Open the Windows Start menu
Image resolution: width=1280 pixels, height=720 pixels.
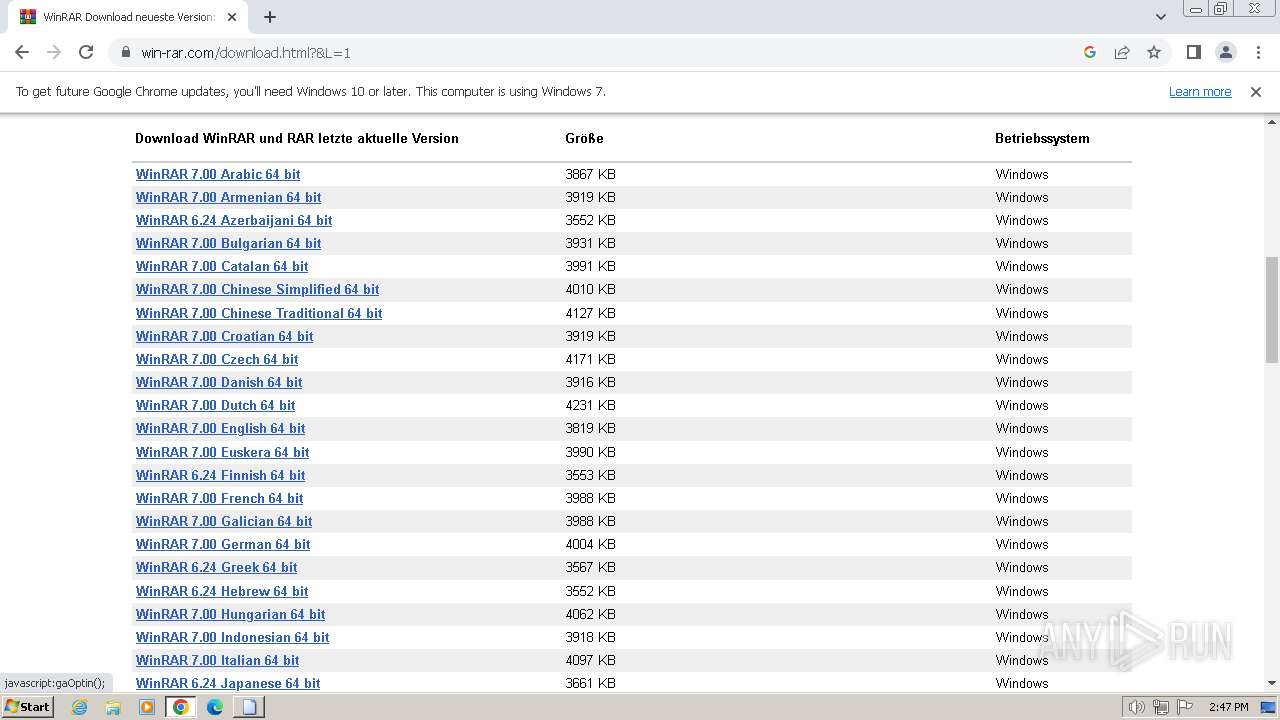click(28, 707)
